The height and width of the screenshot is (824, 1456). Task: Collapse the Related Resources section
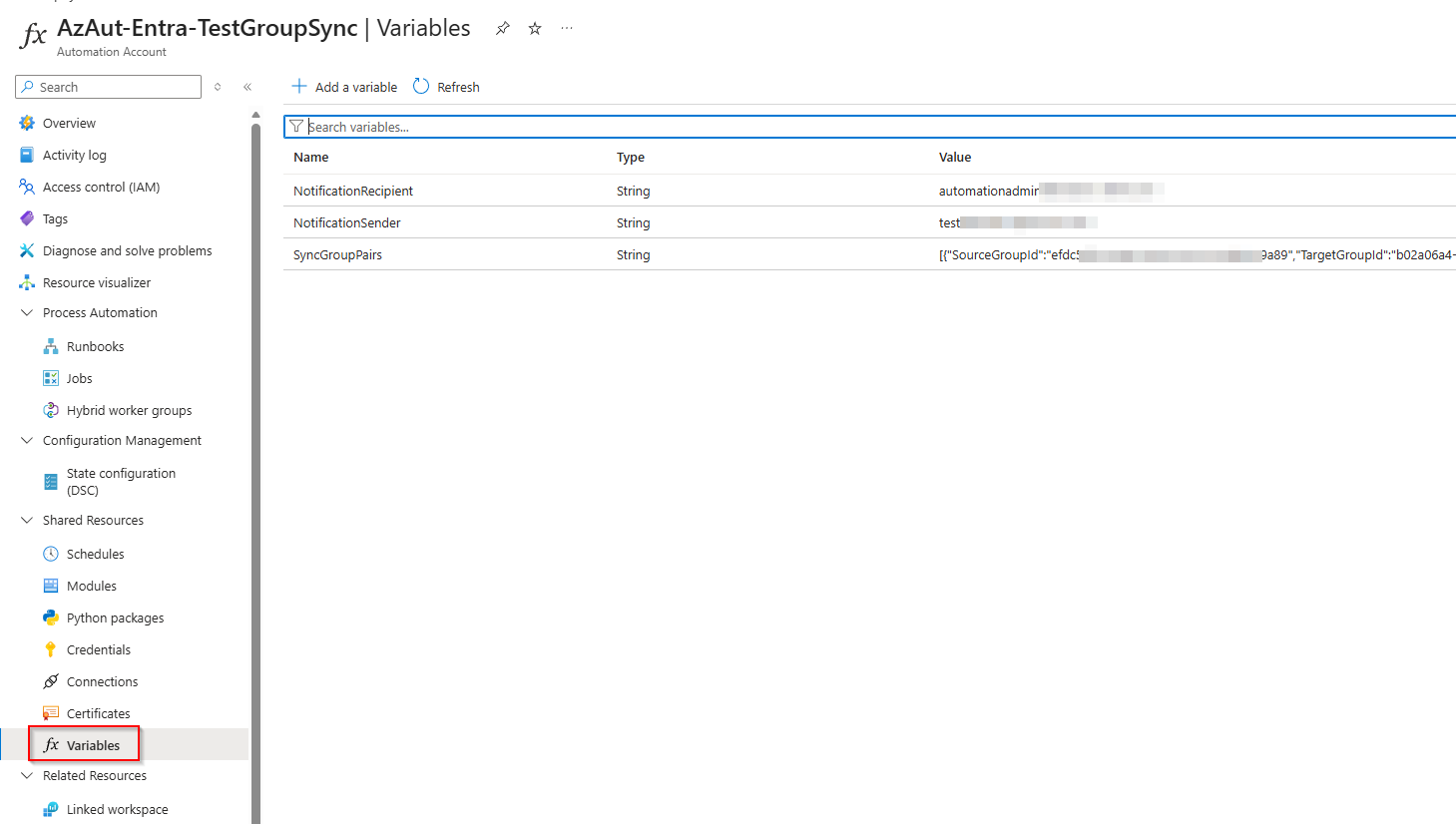point(27,775)
